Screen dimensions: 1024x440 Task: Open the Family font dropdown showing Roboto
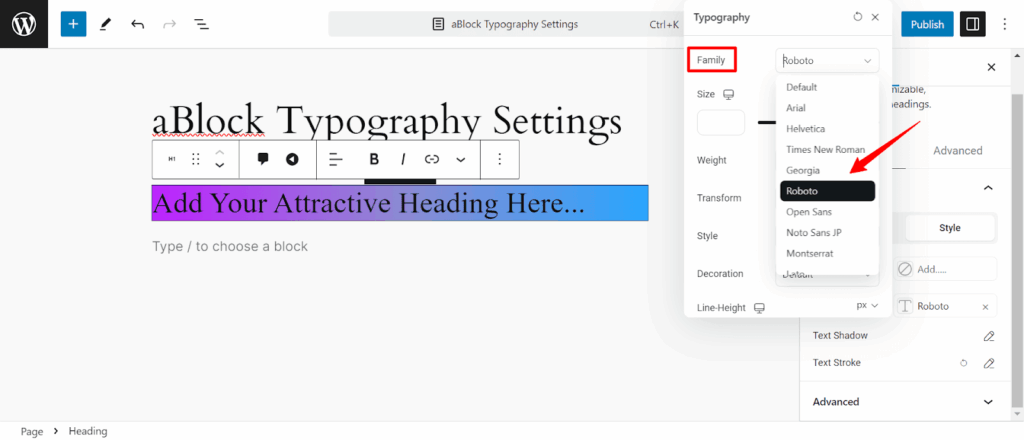827,61
